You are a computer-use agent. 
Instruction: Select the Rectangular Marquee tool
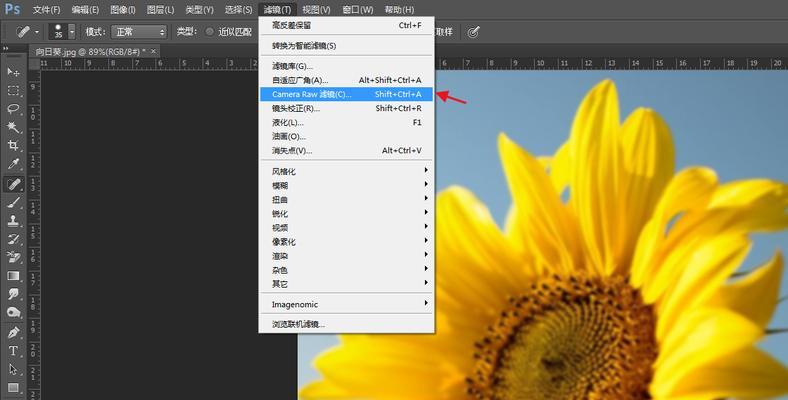pos(13,90)
